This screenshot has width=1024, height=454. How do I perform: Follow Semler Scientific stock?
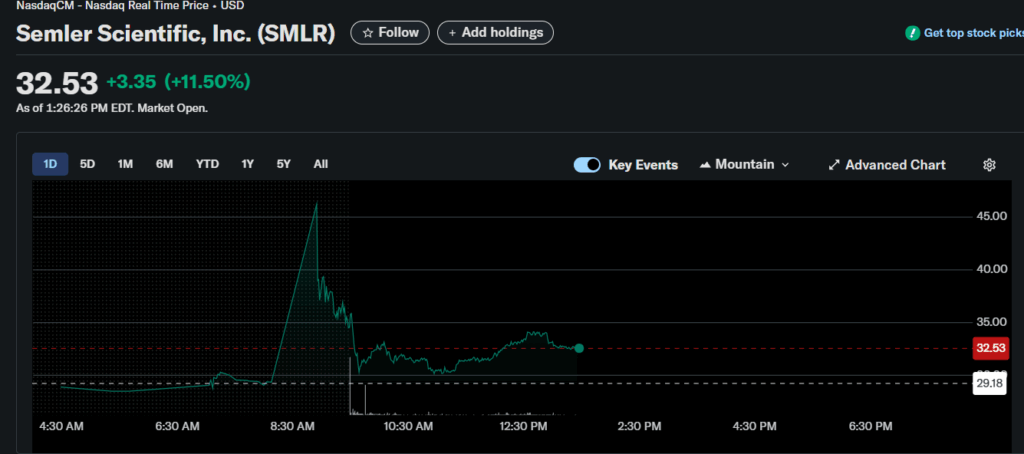(390, 33)
